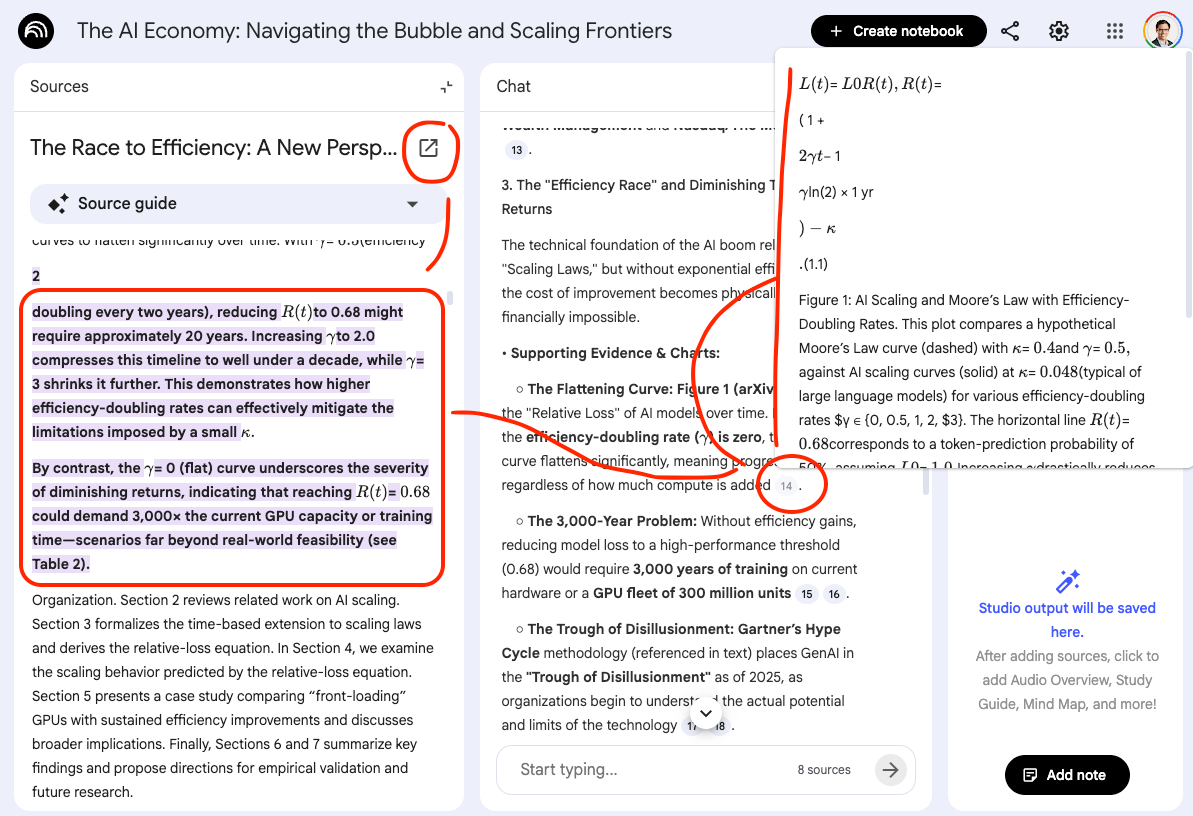Click citation chip 15
This screenshot has height=816, width=1193.
(806, 594)
